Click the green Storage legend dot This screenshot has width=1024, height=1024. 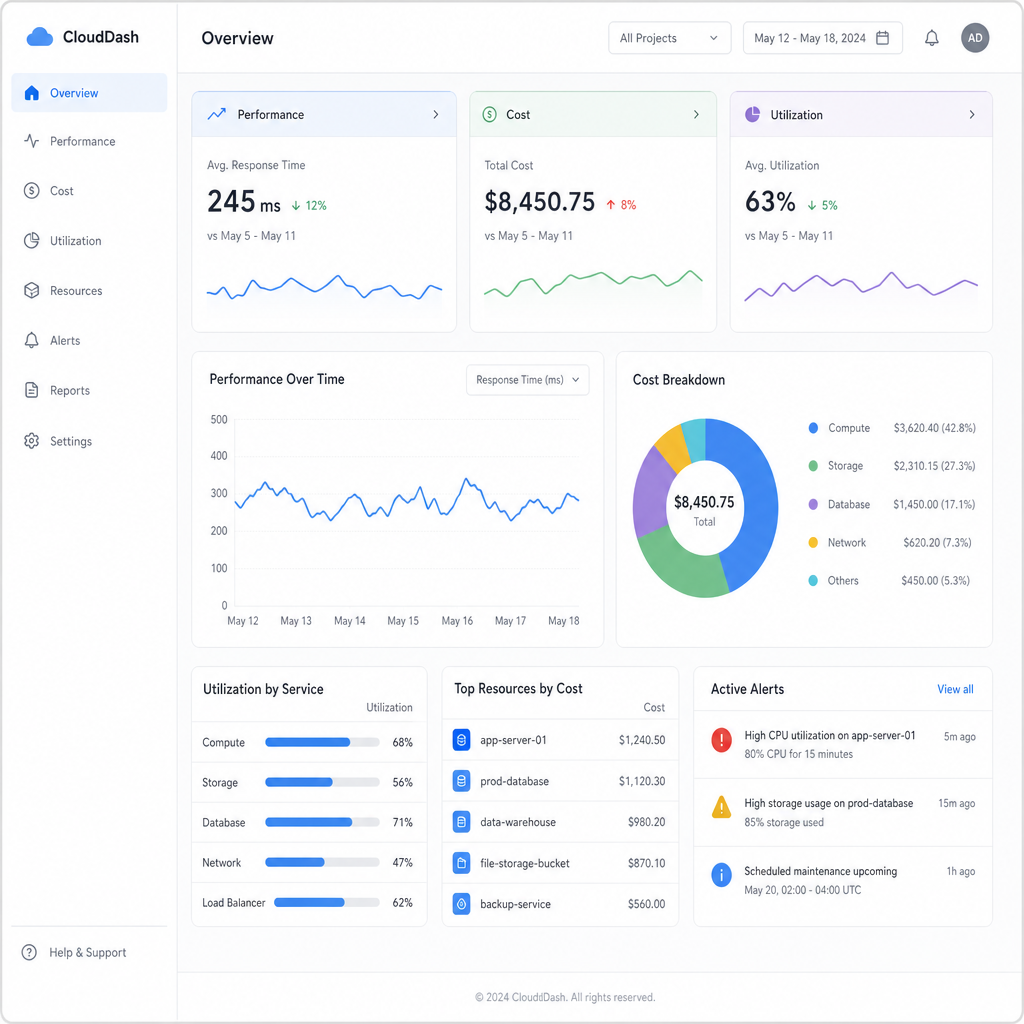tap(813, 466)
